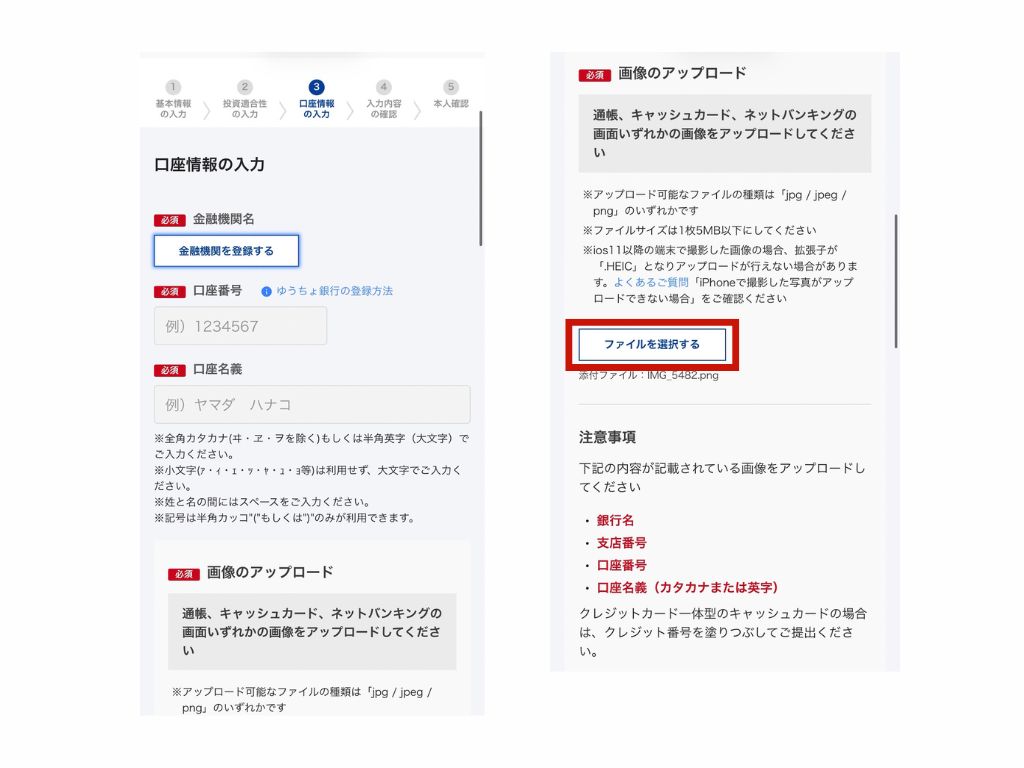Screen dimensions: 1024x768
Task: Click the red 支店番号 list item
Action: pos(621,543)
